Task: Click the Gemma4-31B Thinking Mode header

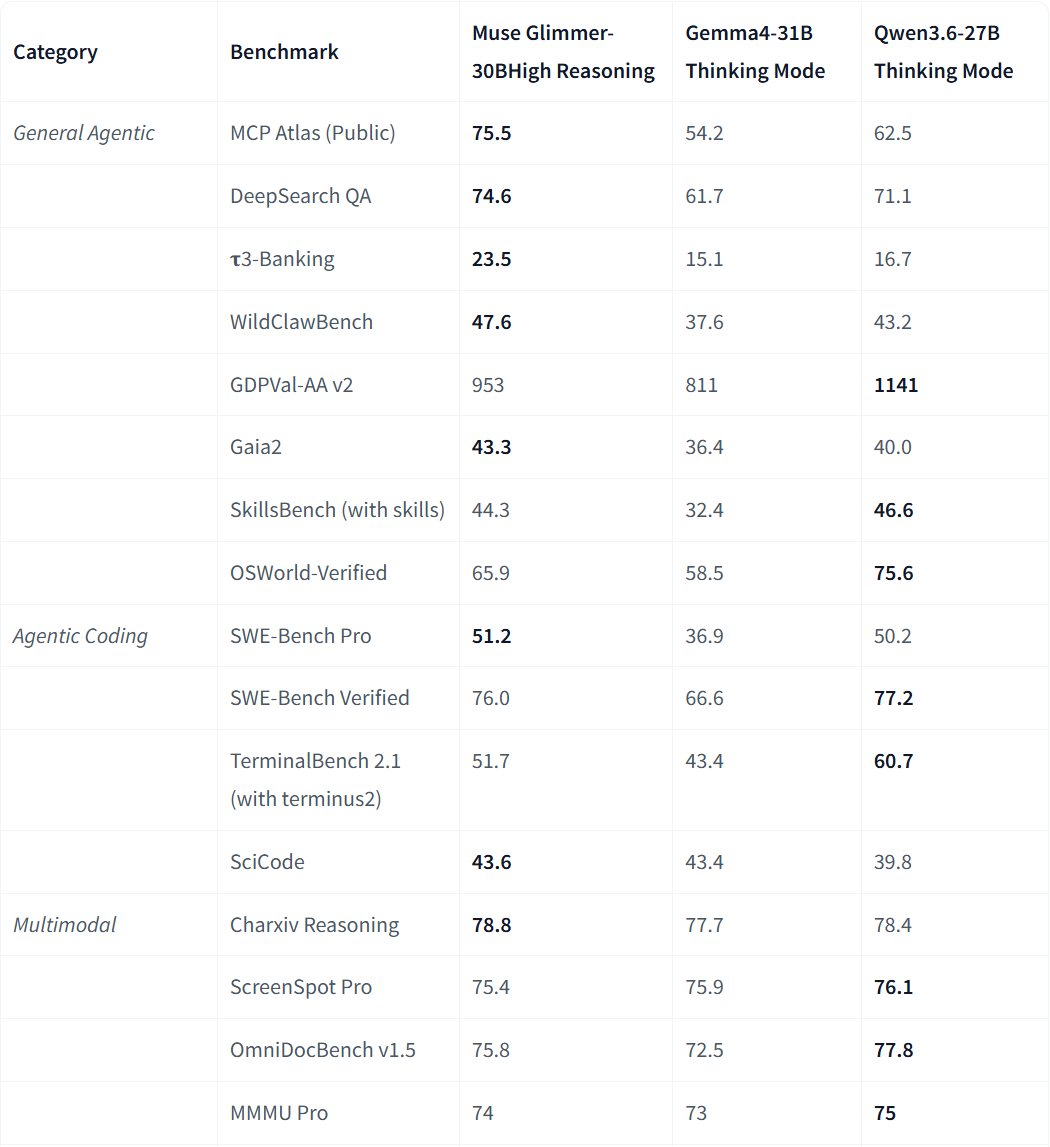Action: (x=754, y=52)
